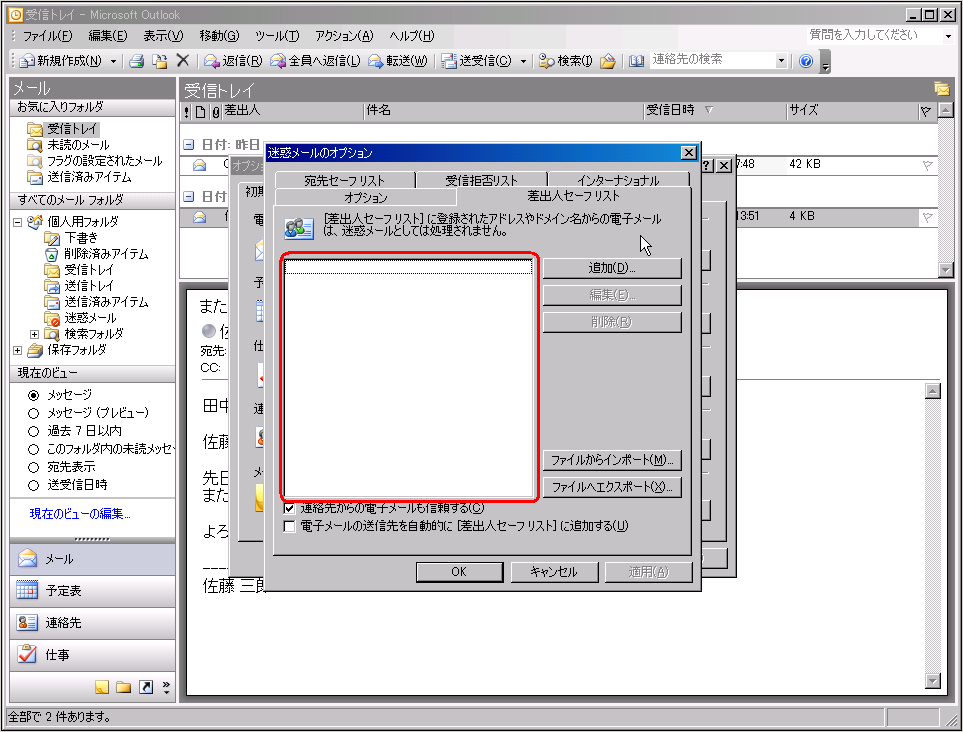
Task: Switch to Tasks (仕事) navigation pane
Action: pos(92,655)
